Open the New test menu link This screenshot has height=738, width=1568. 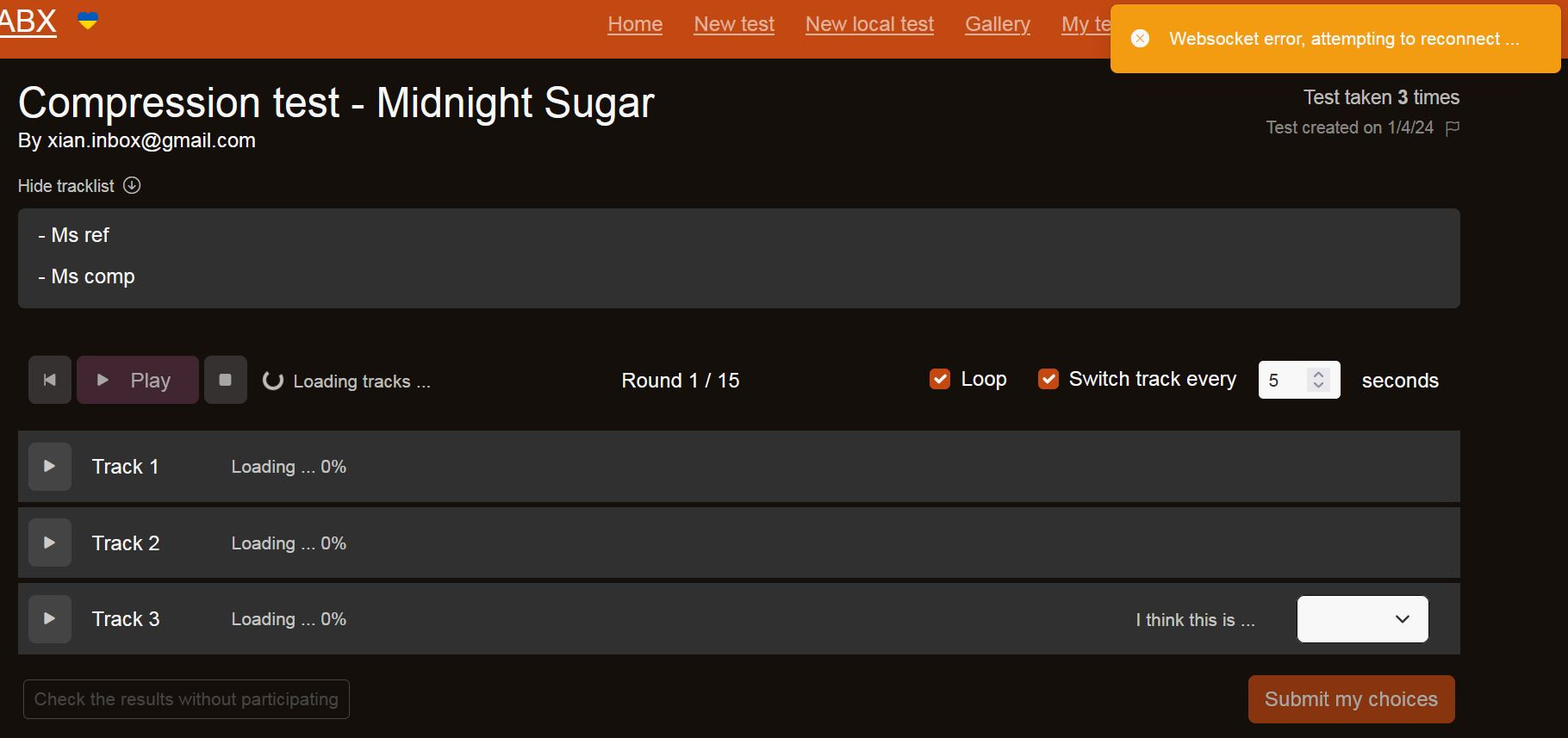pos(734,24)
